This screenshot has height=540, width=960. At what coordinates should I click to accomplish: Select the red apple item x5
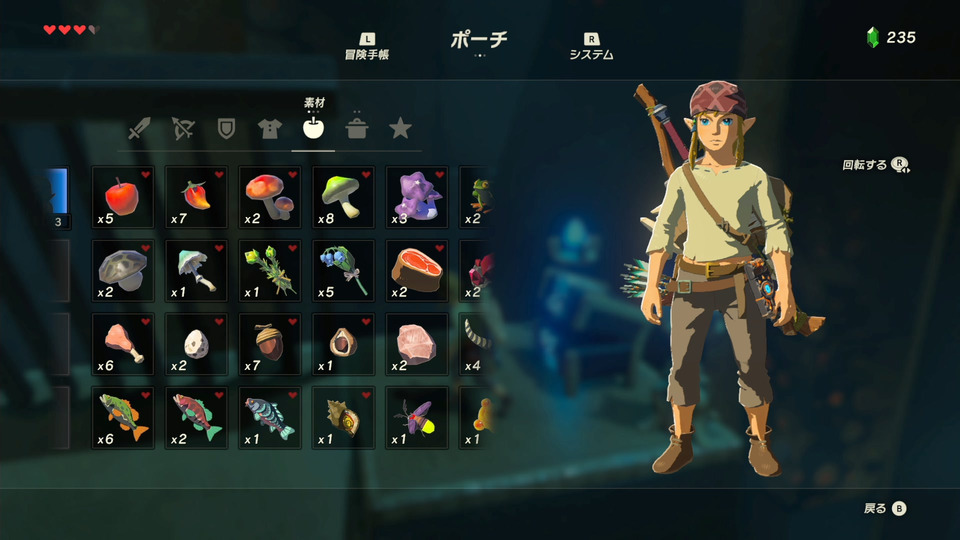(x=122, y=197)
